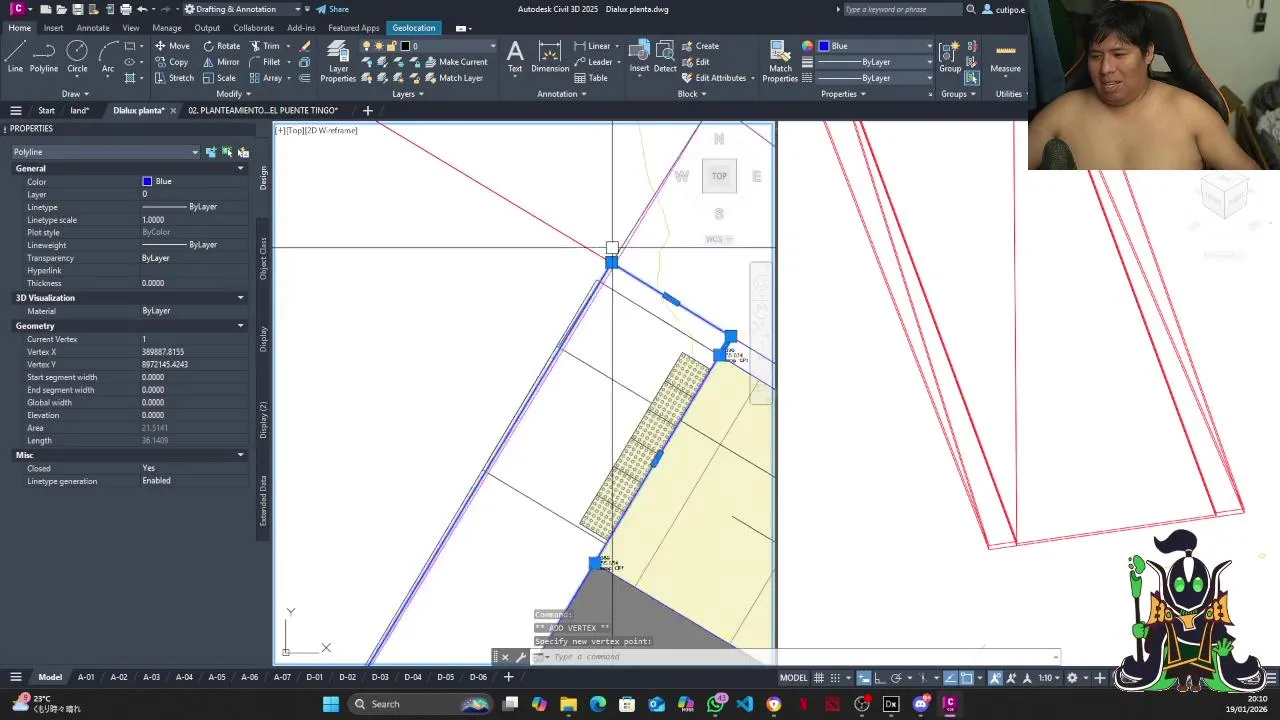Select the Circle draw tool

pyautogui.click(x=77, y=57)
